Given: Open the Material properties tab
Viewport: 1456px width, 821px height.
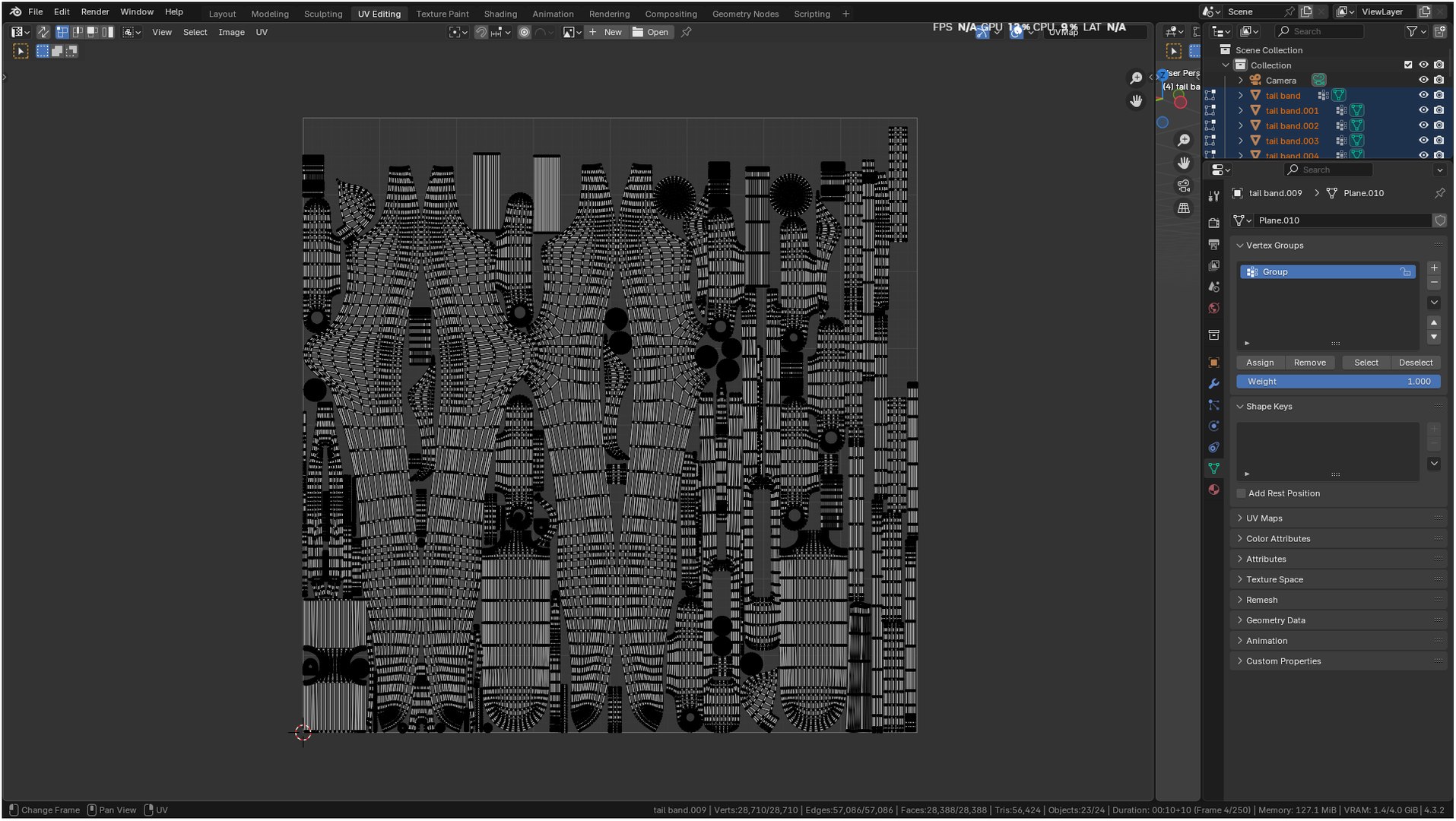Looking at the screenshot, I should coord(1213,490).
